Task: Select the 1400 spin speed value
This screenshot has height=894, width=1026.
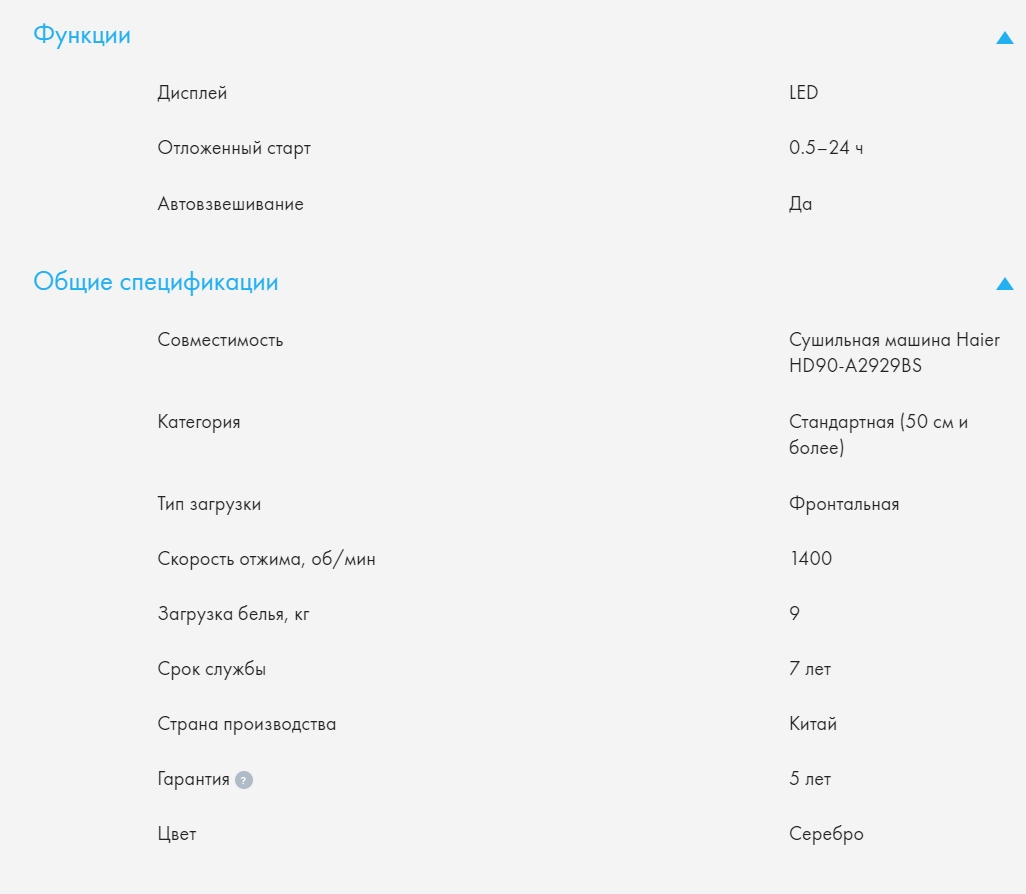Action: [x=810, y=559]
